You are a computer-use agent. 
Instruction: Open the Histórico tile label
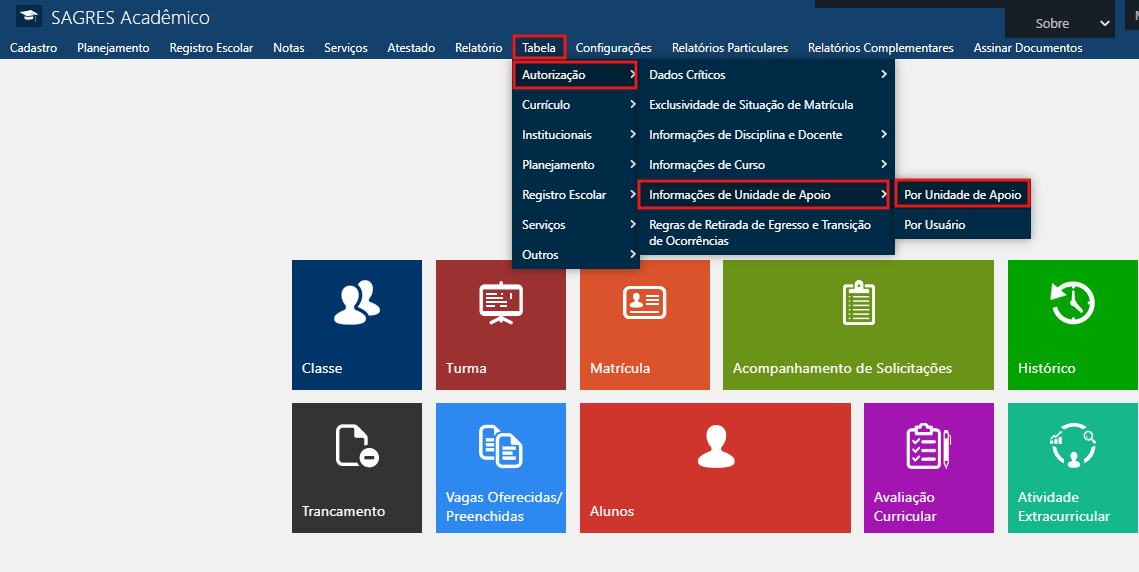click(x=1047, y=368)
